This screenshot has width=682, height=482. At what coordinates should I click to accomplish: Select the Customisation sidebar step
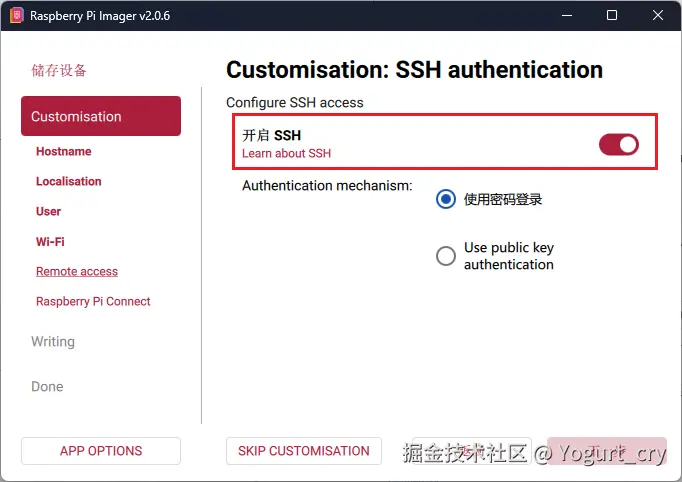pyautogui.click(x=101, y=116)
